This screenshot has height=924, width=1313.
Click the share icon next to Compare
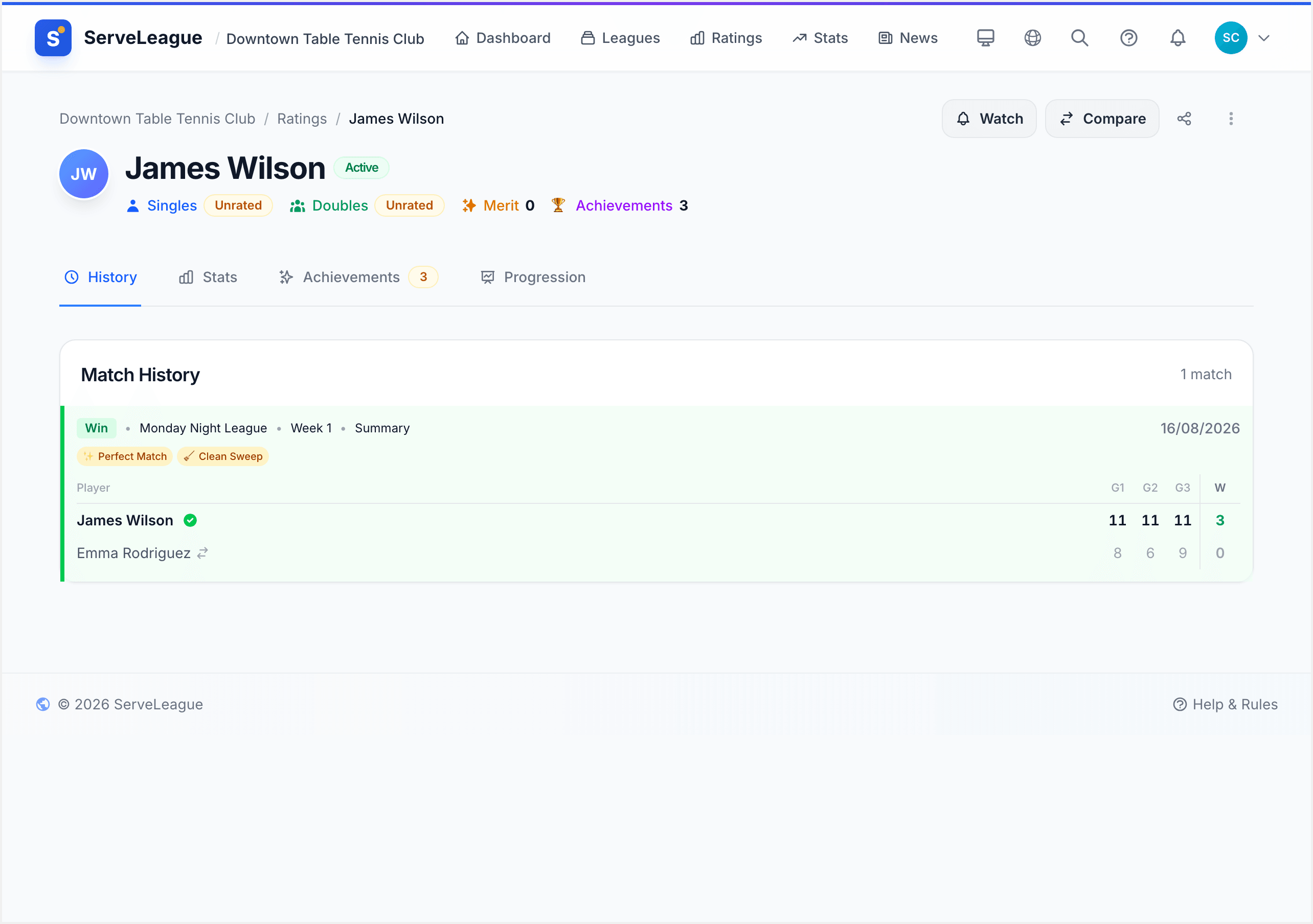pyautogui.click(x=1184, y=119)
